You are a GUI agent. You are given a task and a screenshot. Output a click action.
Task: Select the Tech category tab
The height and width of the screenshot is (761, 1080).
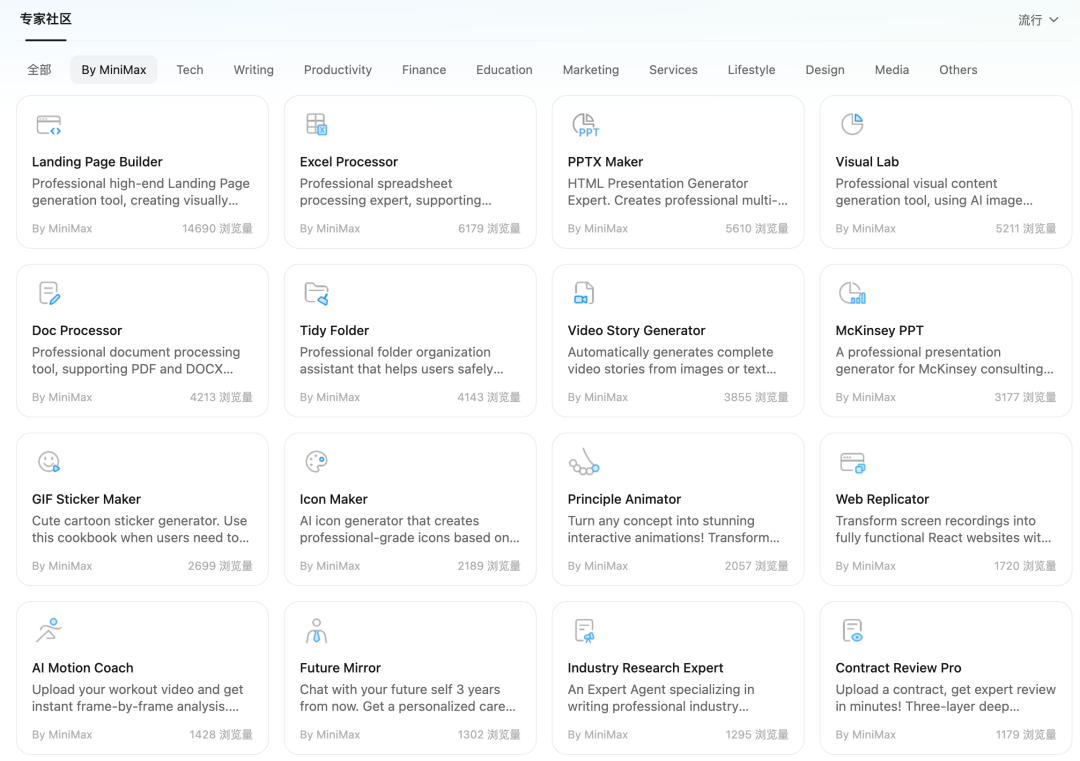(x=190, y=70)
